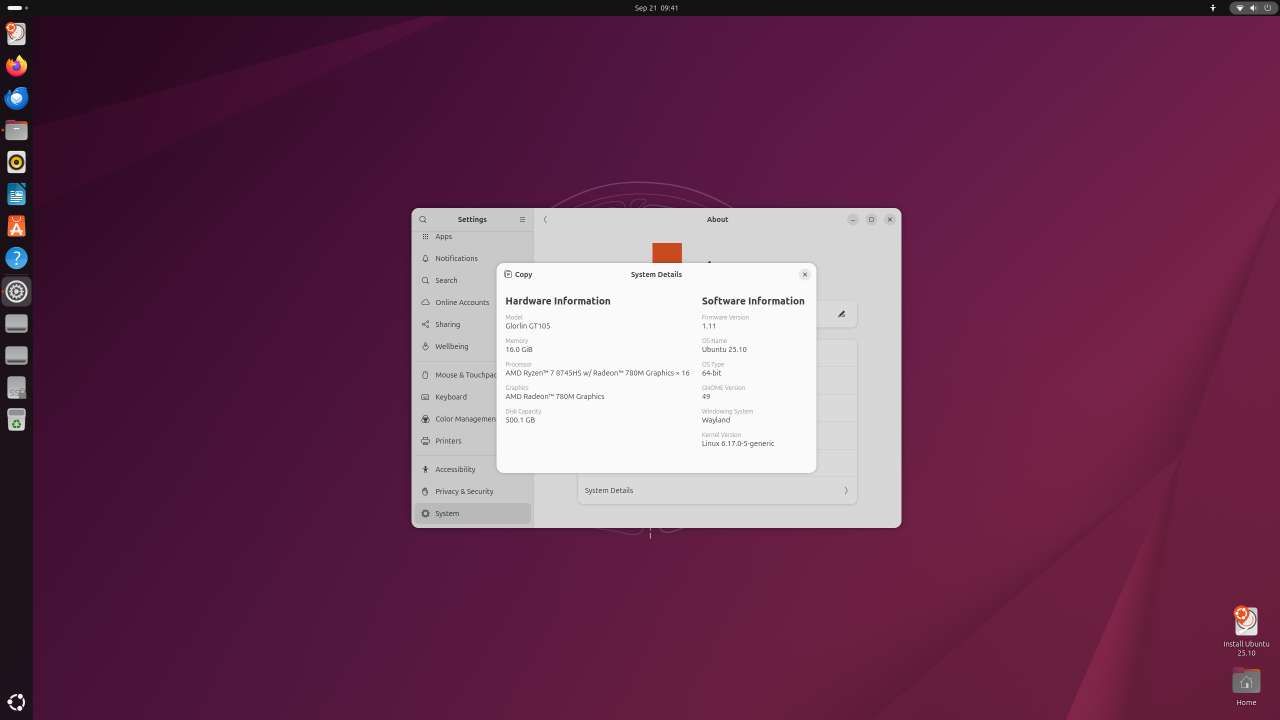Close the Settings window
This screenshot has width=1280, height=720.
pyautogui.click(x=890, y=219)
